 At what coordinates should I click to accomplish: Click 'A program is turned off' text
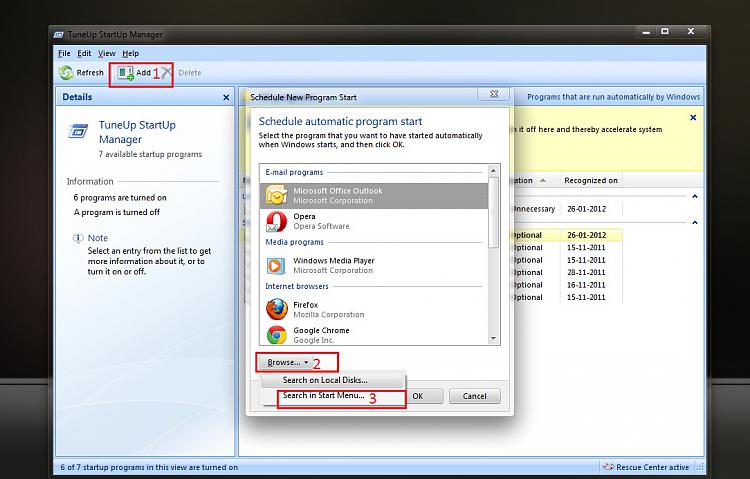pyautogui.click(x=117, y=212)
